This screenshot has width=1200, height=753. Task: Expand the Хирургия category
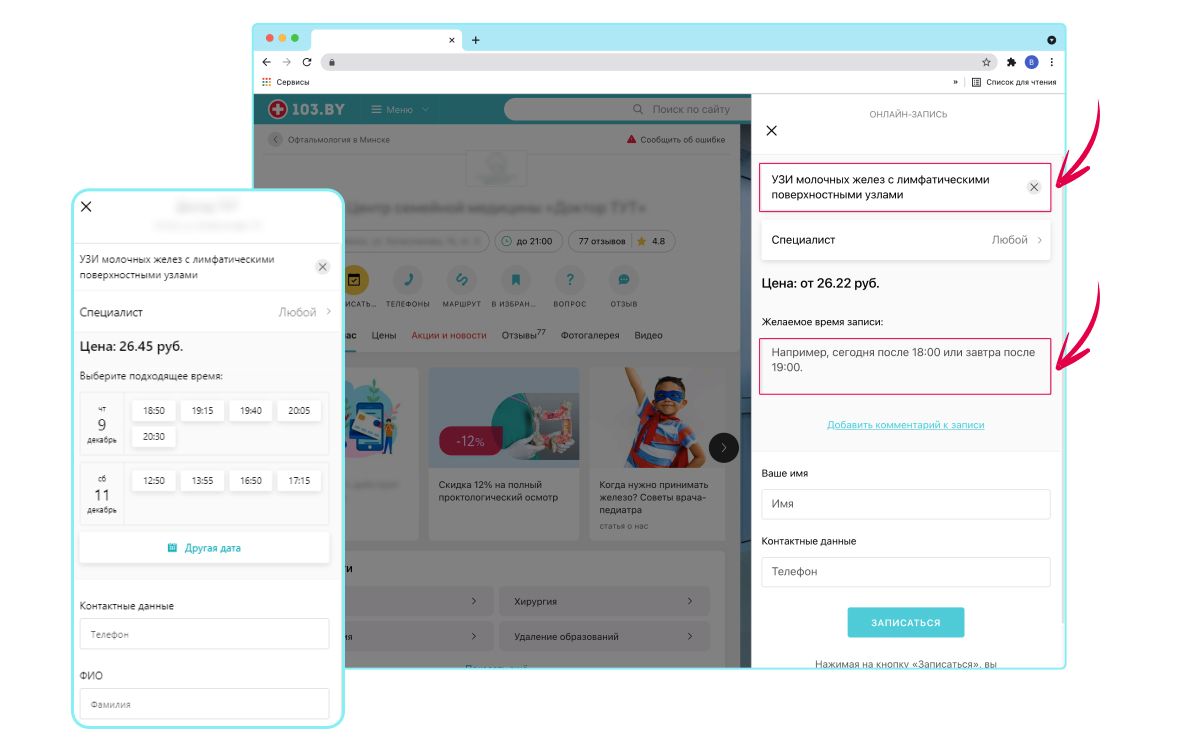(604, 601)
